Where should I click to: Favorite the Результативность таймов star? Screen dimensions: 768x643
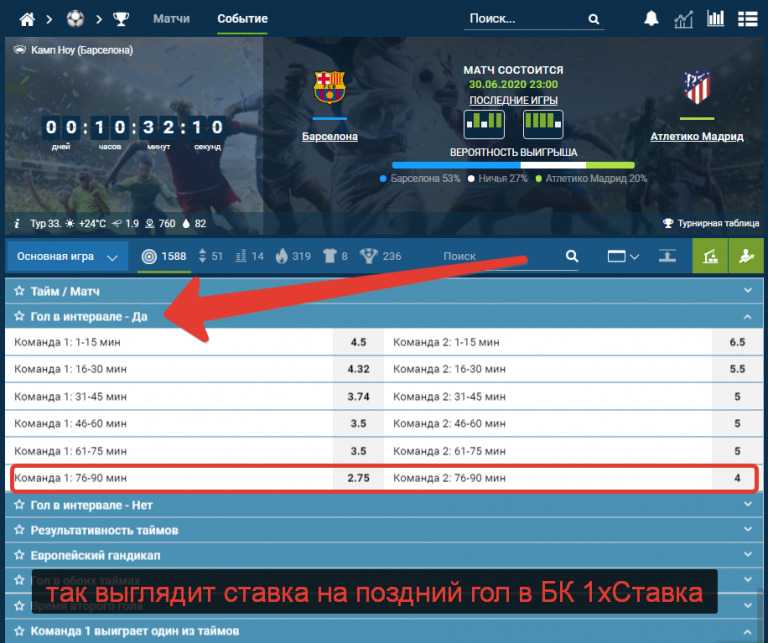click(19, 529)
